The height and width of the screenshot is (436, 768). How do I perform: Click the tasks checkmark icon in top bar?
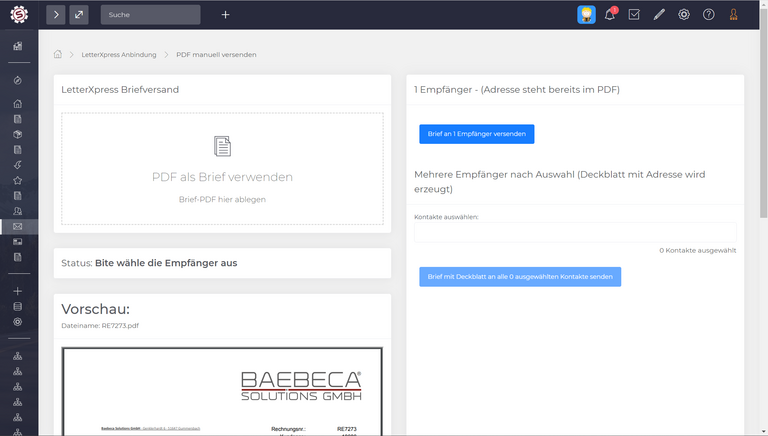pos(634,15)
